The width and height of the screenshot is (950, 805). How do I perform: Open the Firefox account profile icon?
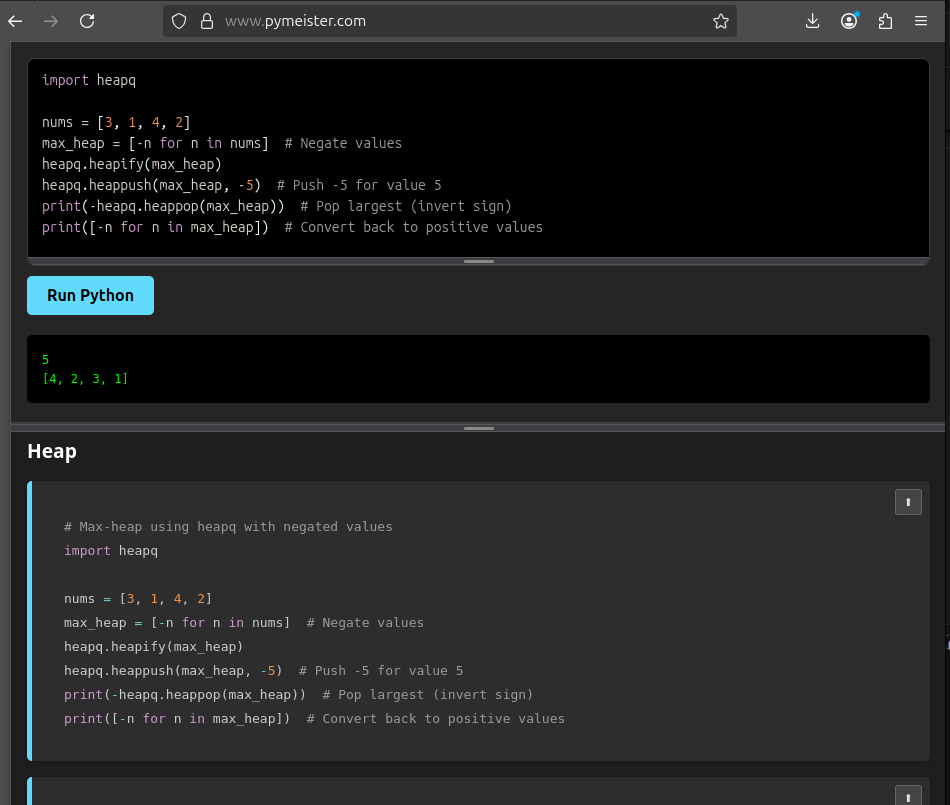tap(849, 20)
